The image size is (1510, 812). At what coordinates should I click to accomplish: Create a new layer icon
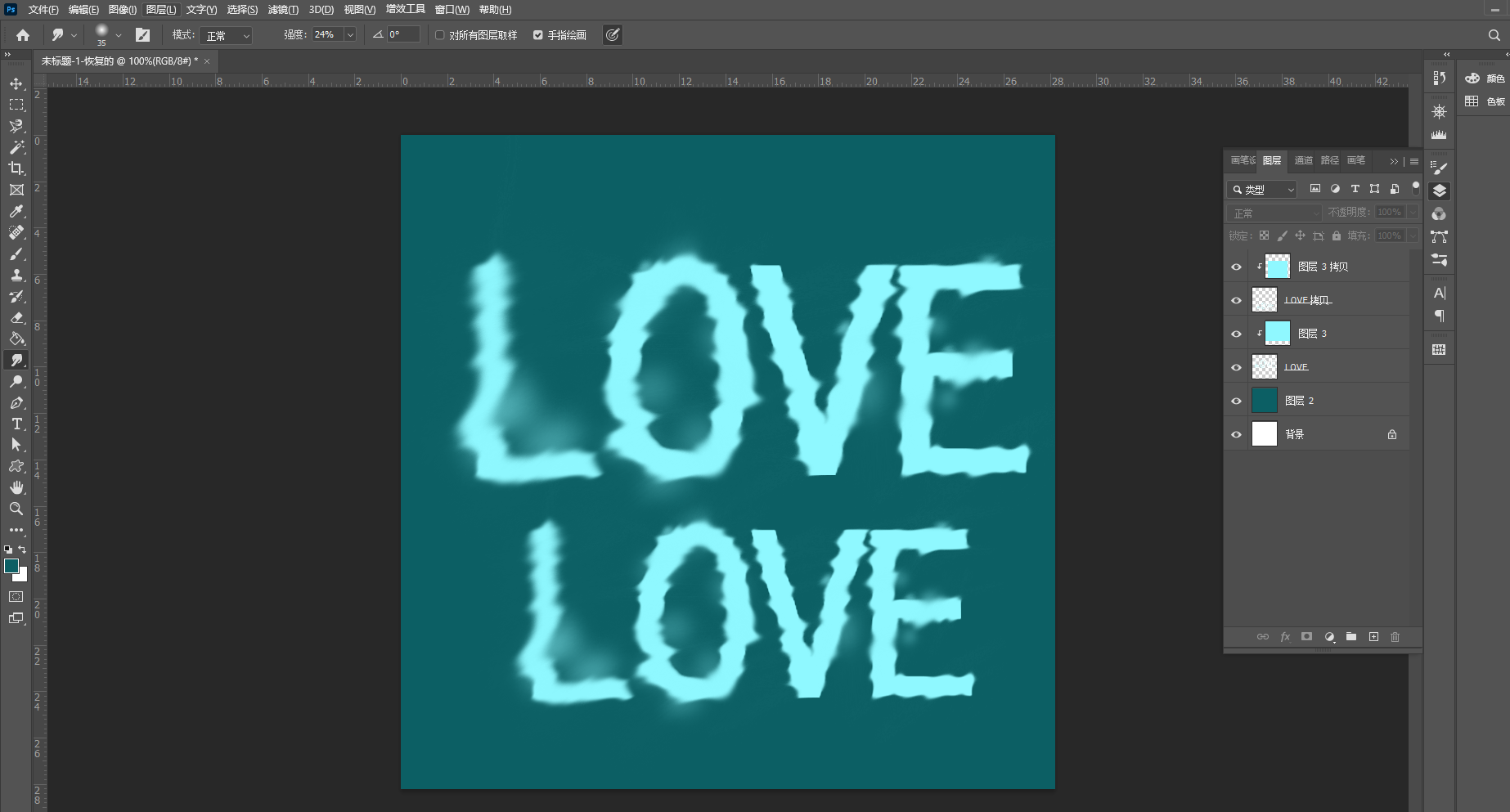tap(1373, 637)
